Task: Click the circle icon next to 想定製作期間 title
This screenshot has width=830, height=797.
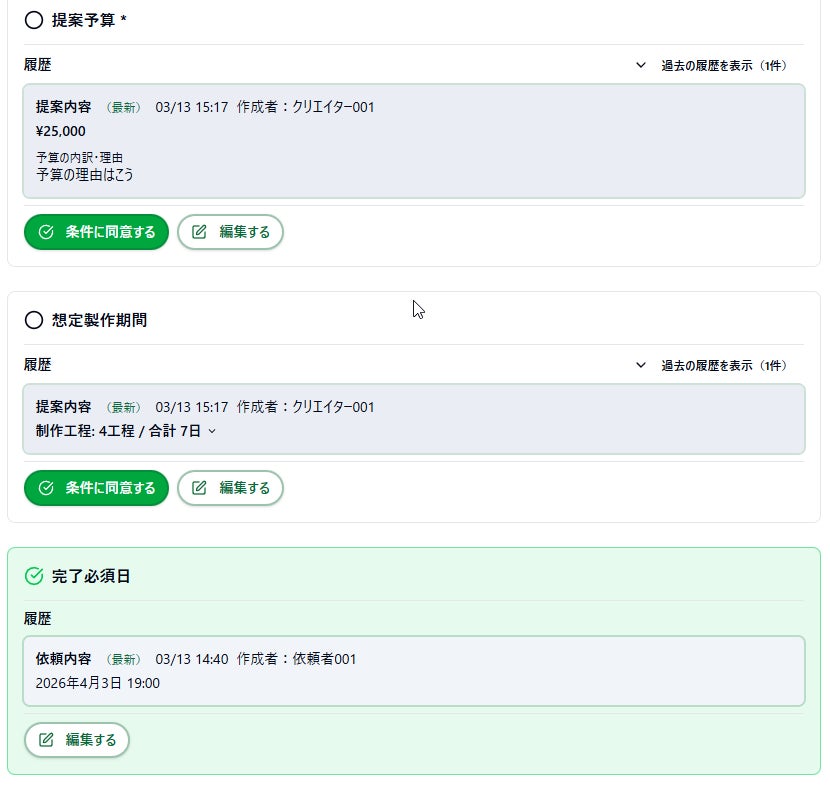Action: pyautogui.click(x=33, y=319)
